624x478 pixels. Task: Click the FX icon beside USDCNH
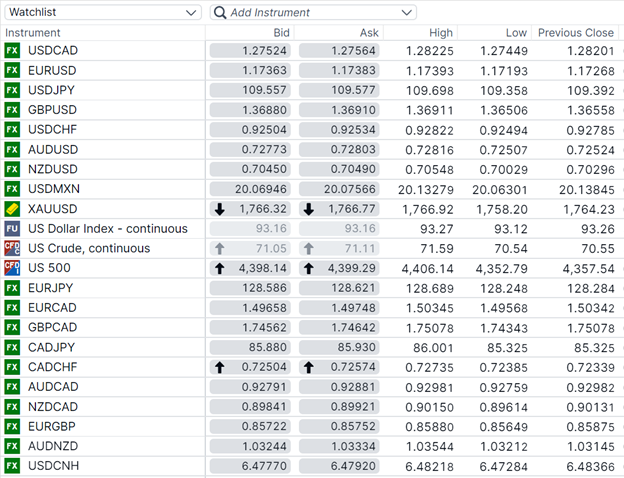pos(12,466)
